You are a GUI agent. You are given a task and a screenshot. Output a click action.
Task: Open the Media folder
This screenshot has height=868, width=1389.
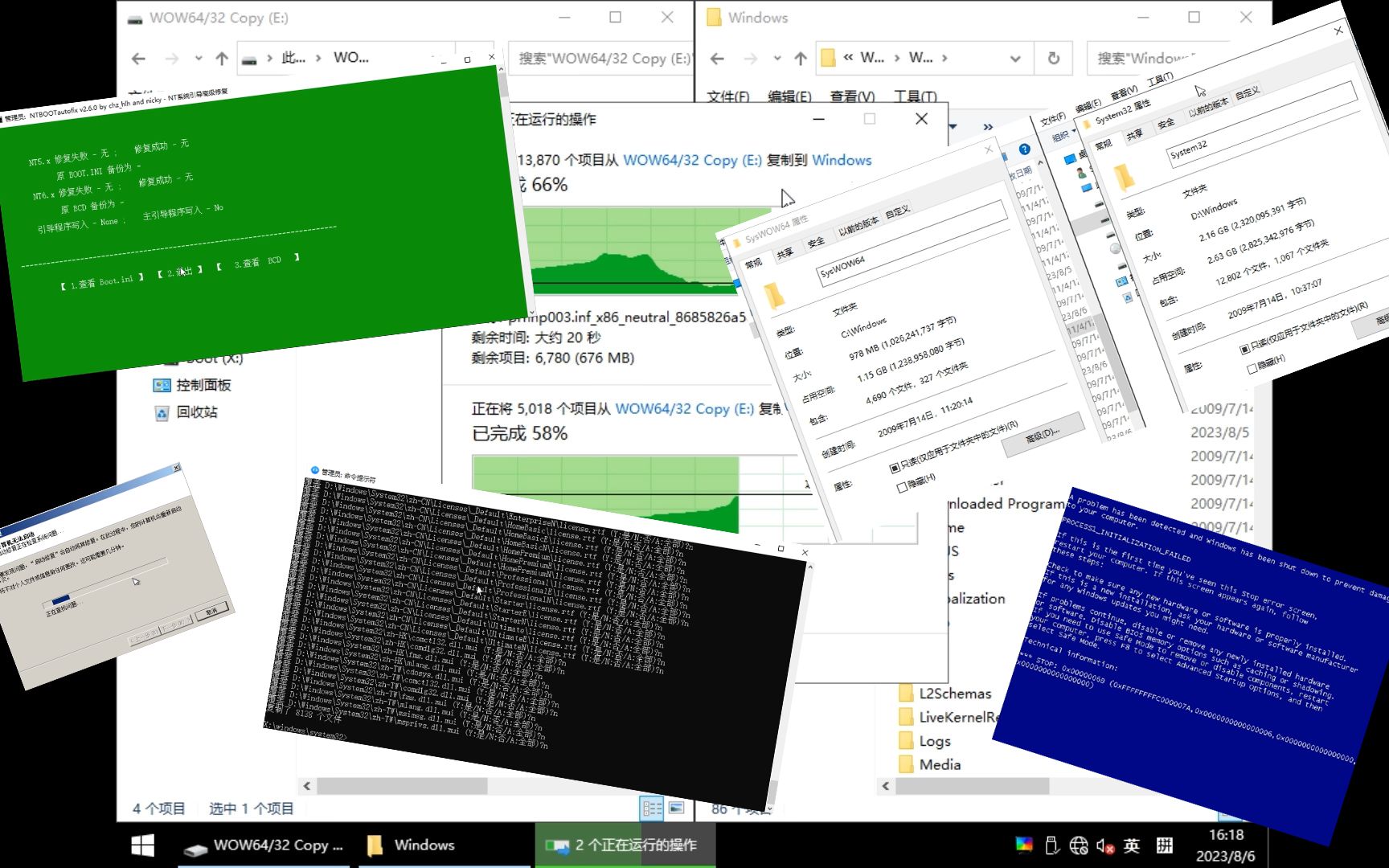(930, 764)
